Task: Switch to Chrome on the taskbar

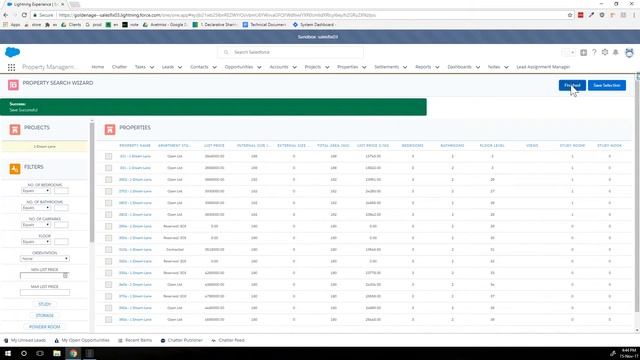Action: tap(73, 353)
